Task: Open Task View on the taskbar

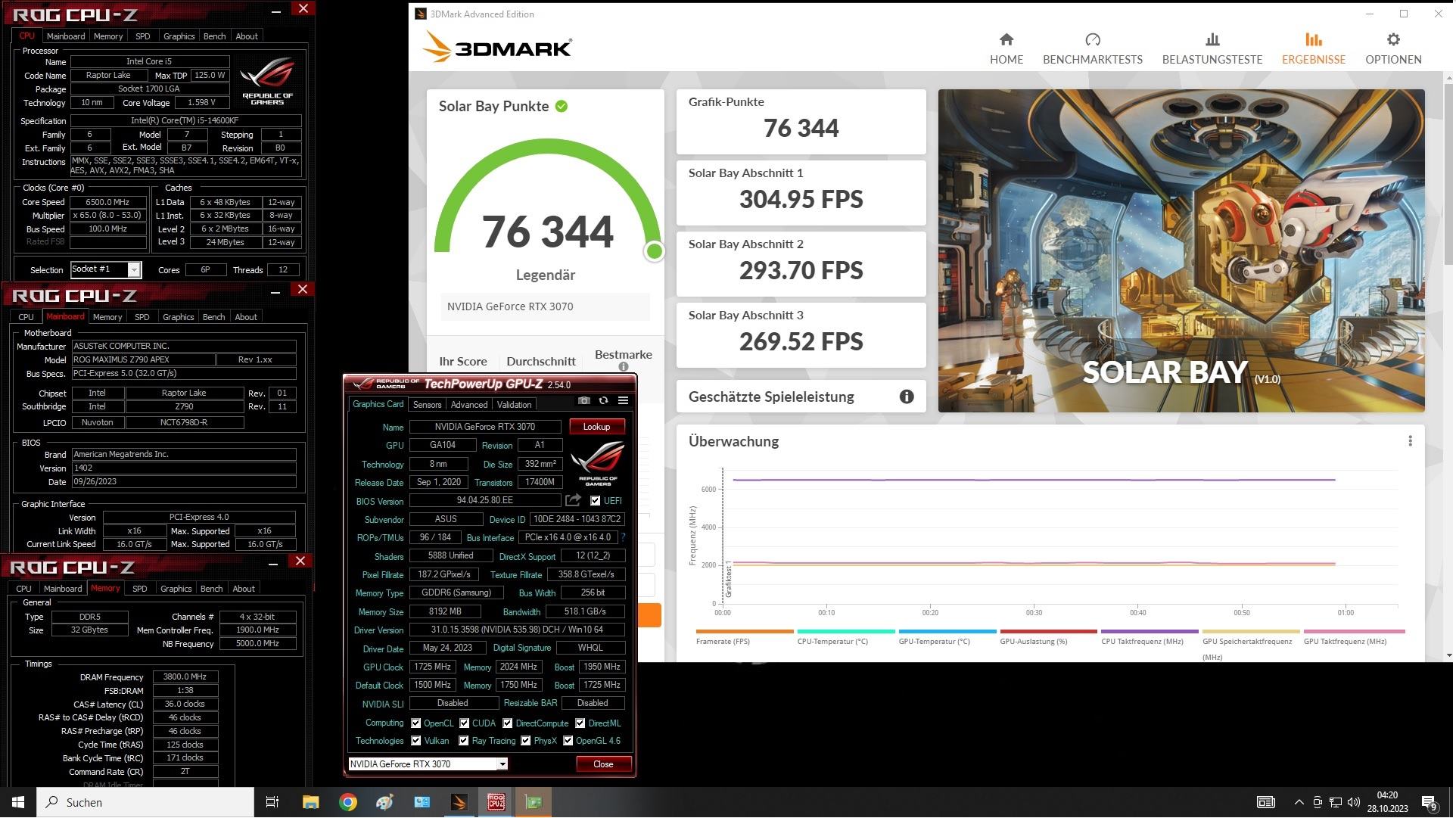Action: coord(273,803)
